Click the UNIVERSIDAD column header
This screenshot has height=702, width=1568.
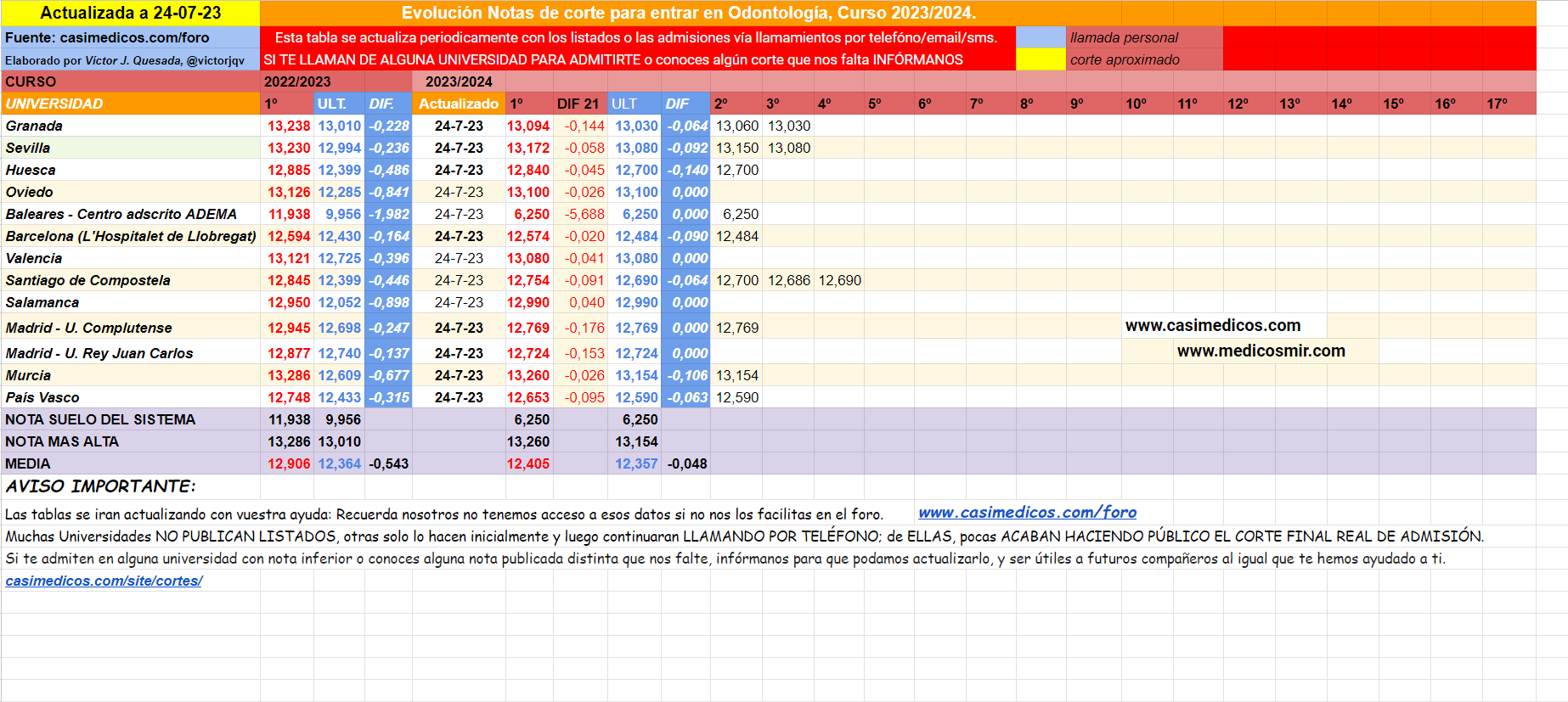click(131, 104)
